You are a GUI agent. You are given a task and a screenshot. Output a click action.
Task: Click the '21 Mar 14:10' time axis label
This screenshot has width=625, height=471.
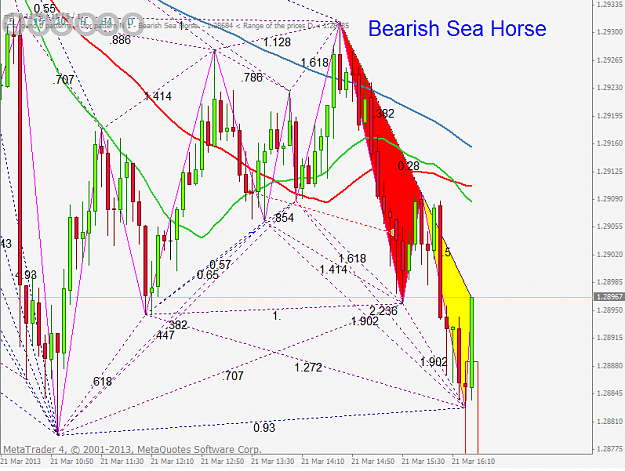323,461
